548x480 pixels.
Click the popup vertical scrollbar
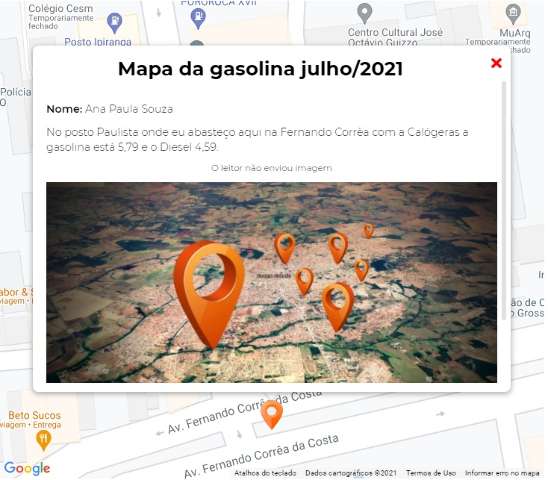[504, 201]
